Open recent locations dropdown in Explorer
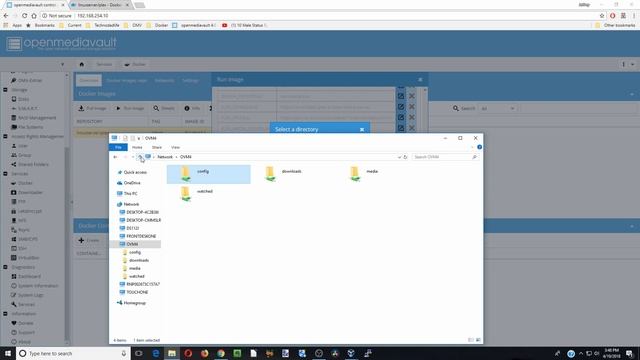640x360 pixels. pos(133,157)
